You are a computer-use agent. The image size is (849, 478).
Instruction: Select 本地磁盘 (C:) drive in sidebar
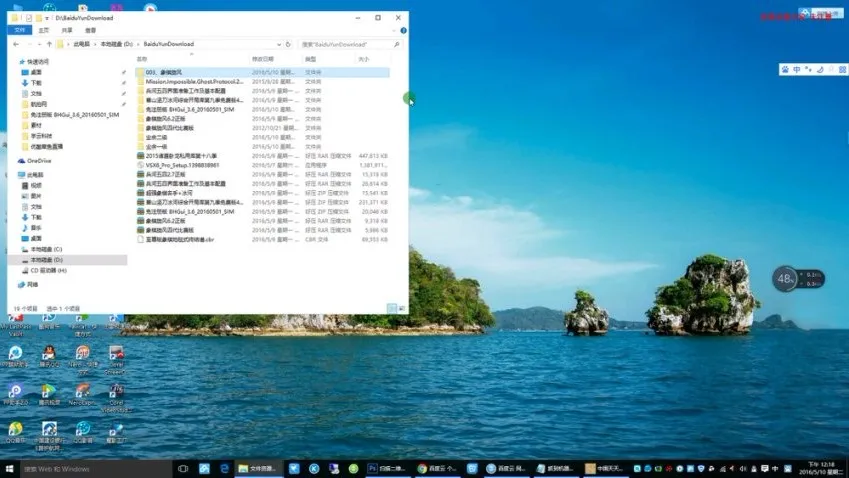(45, 249)
